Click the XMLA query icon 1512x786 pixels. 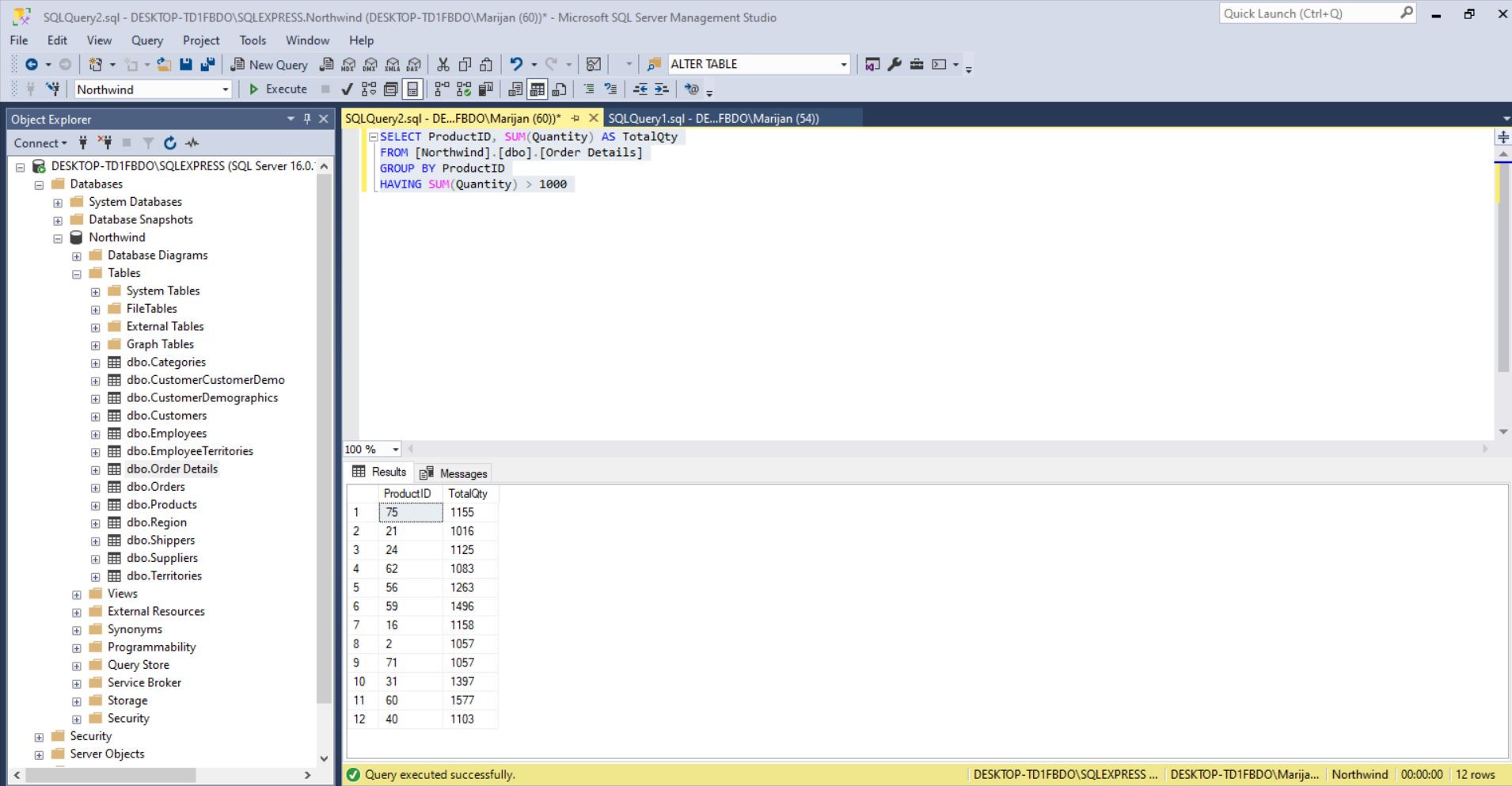(393, 64)
